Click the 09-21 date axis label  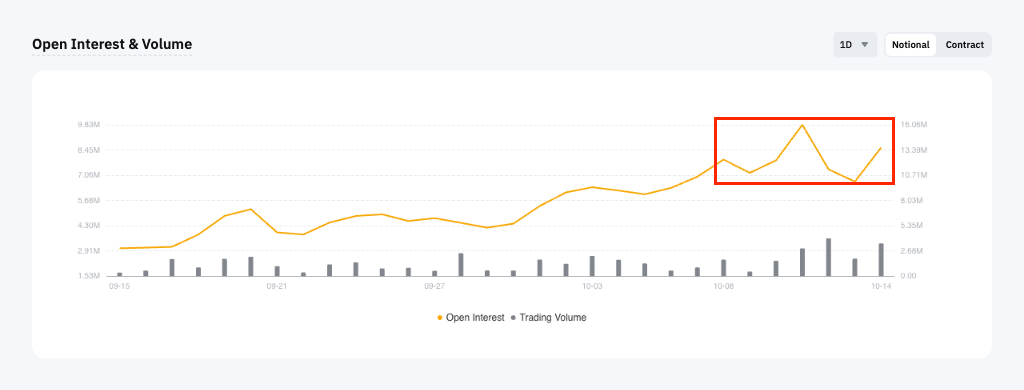click(277, 286)
